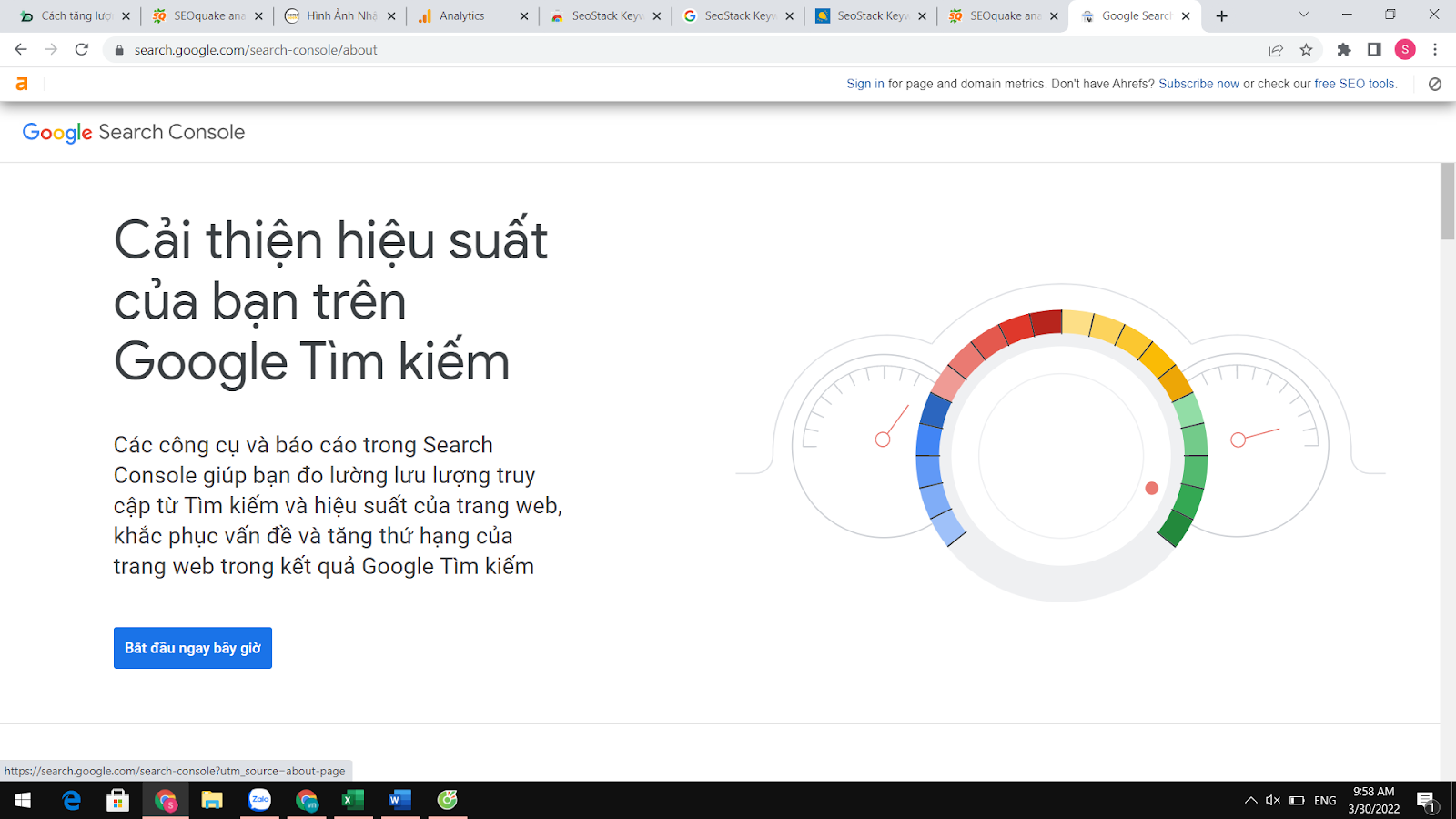Viewport: 1456px width, 819px height.
Task: Click Bắt đầu ngay bây giờ button
Action: (193, 648)
